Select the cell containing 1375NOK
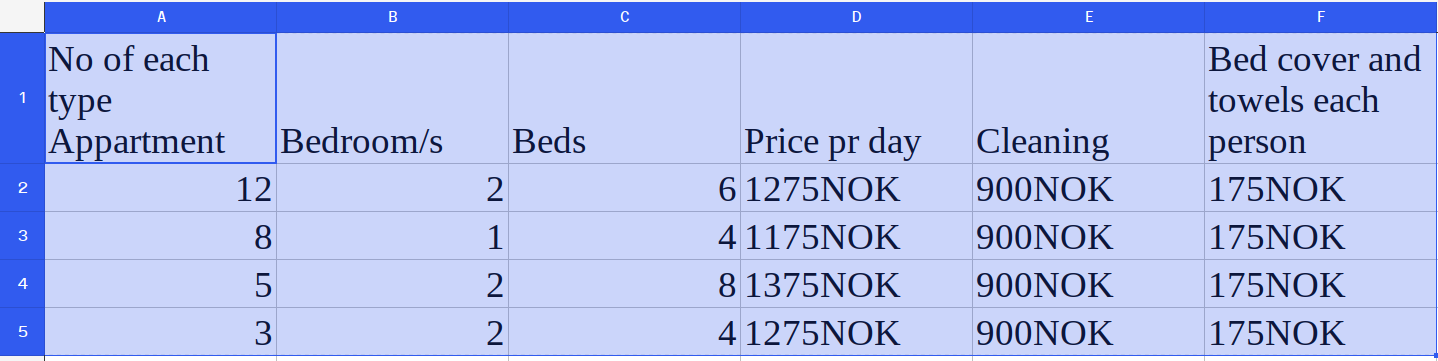Image resolution: width=1438 pixels, height=361 pixels. point(856,284)
